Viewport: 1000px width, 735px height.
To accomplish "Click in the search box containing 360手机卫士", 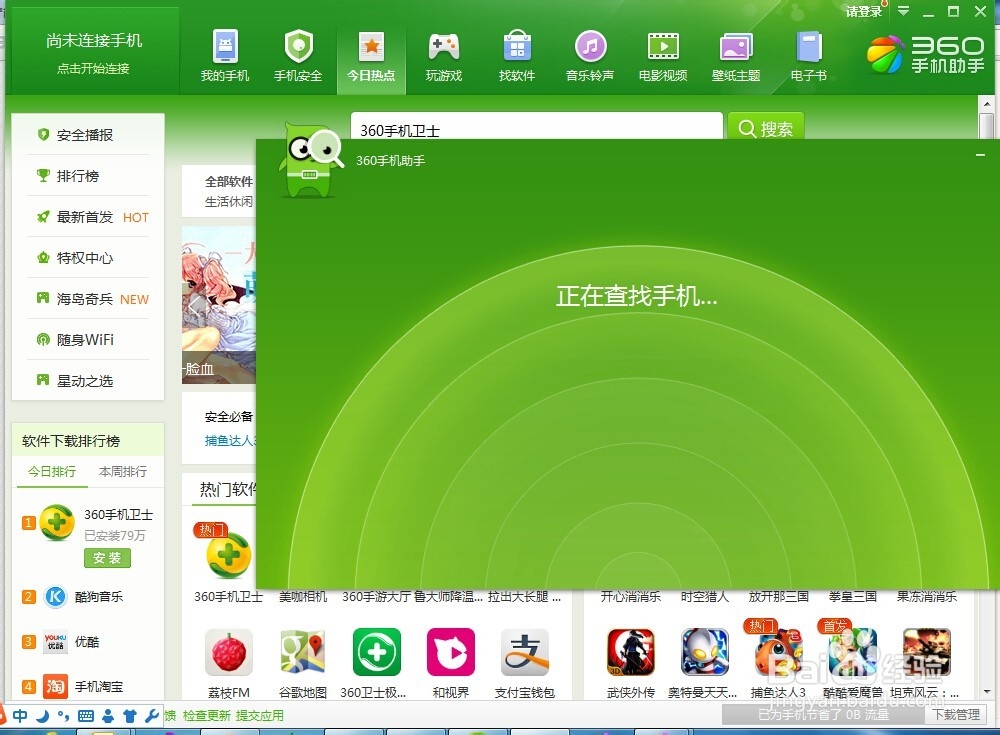I will pos(536,126).
